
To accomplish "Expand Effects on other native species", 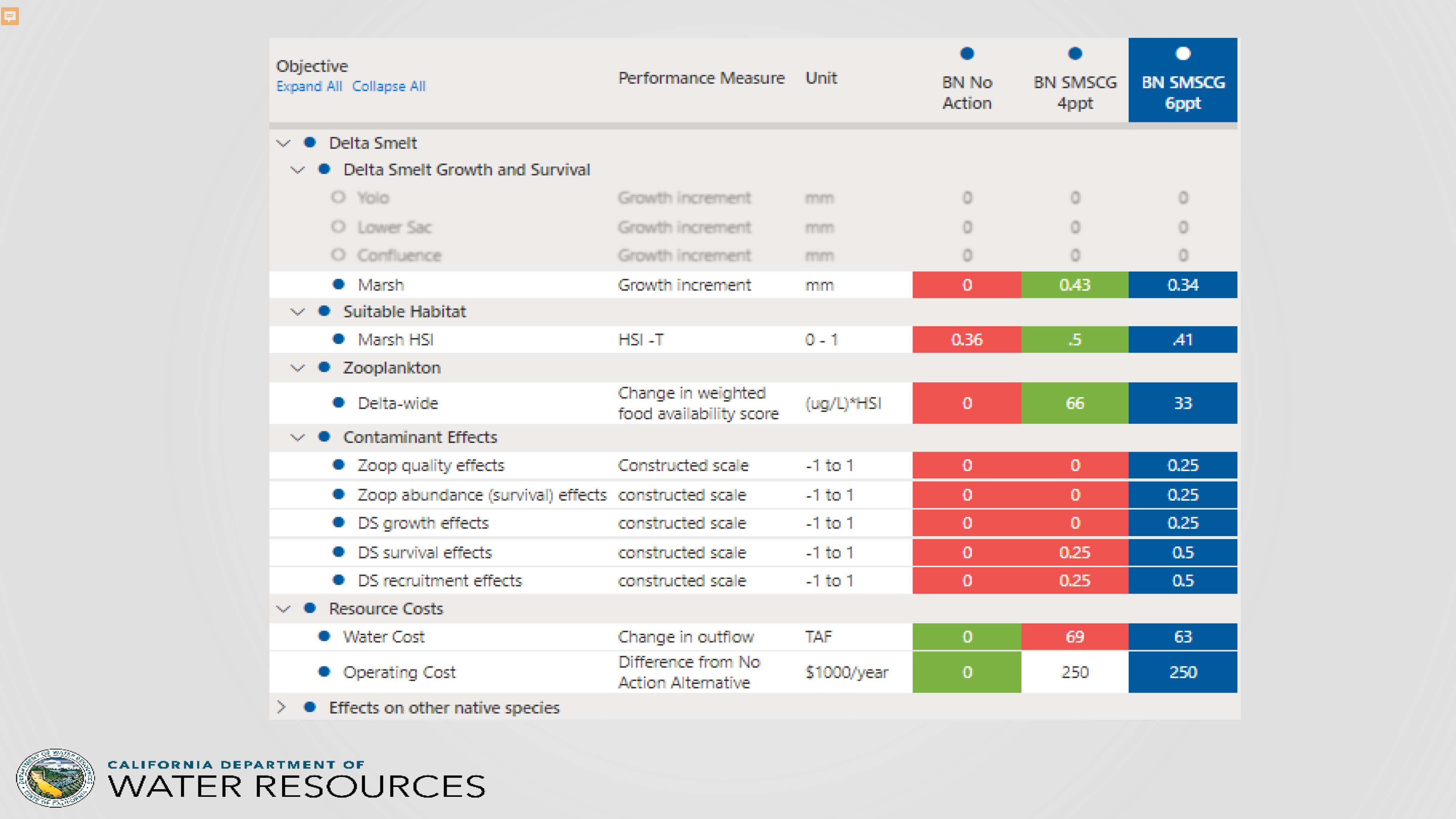I will (281, 707).
